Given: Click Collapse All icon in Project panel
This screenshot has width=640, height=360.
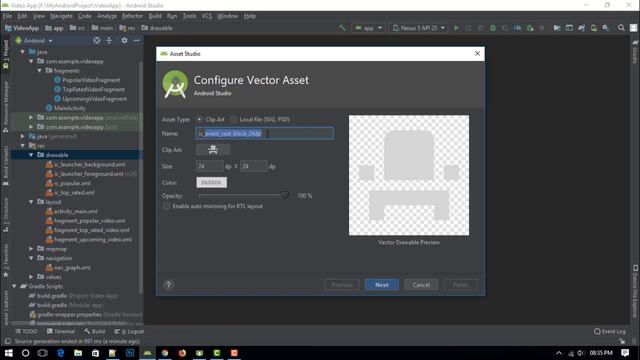Looking at the screenshot, I should (x=109, y=40).
